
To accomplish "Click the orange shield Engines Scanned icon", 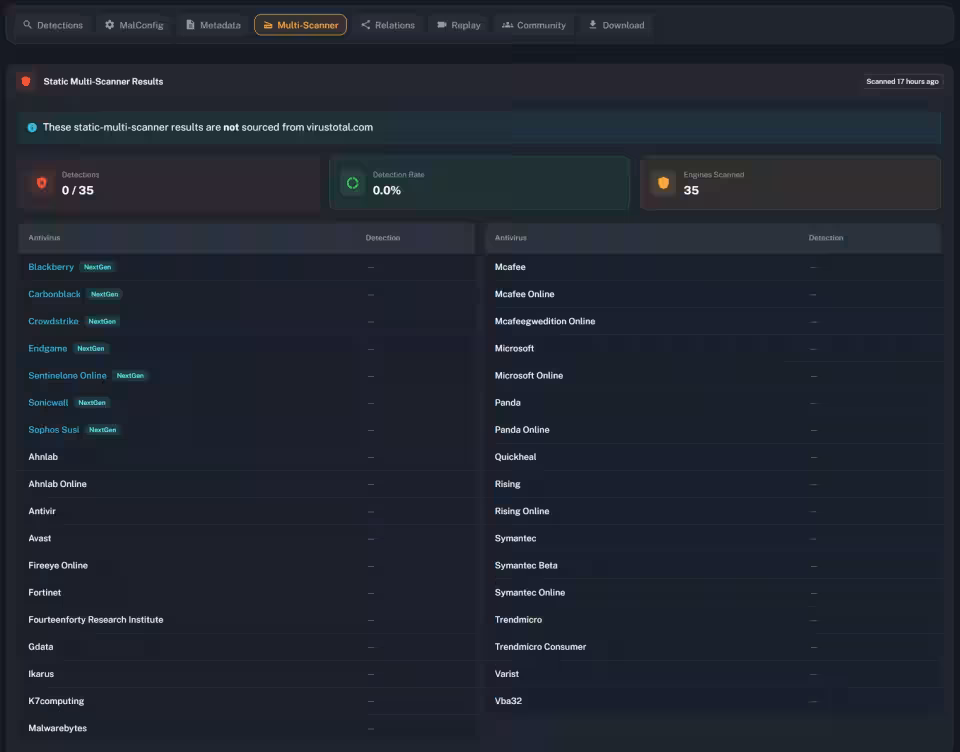I will tap(663, 183).
